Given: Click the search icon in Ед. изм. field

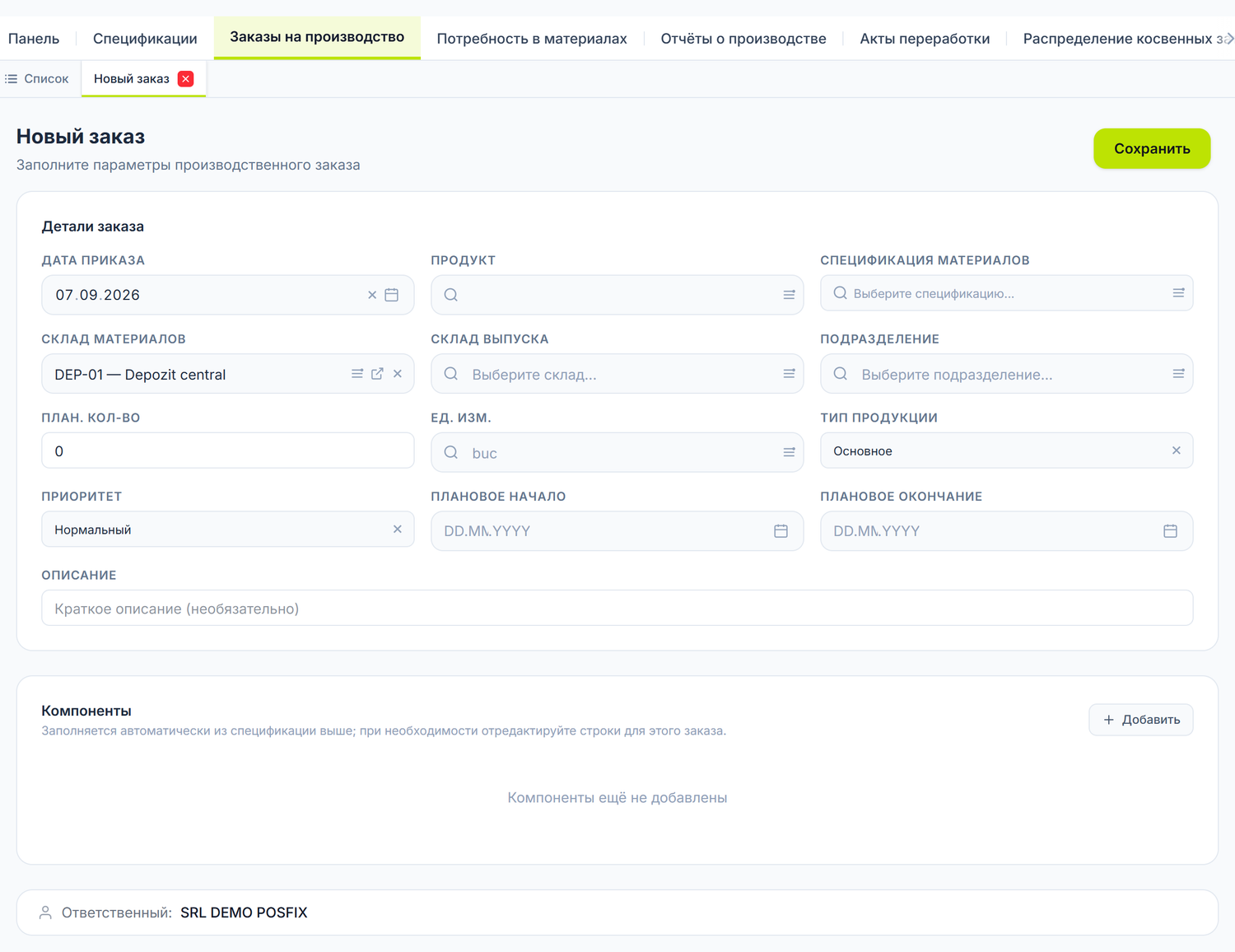Looking at the screenshot, I should tap(450, 452).
